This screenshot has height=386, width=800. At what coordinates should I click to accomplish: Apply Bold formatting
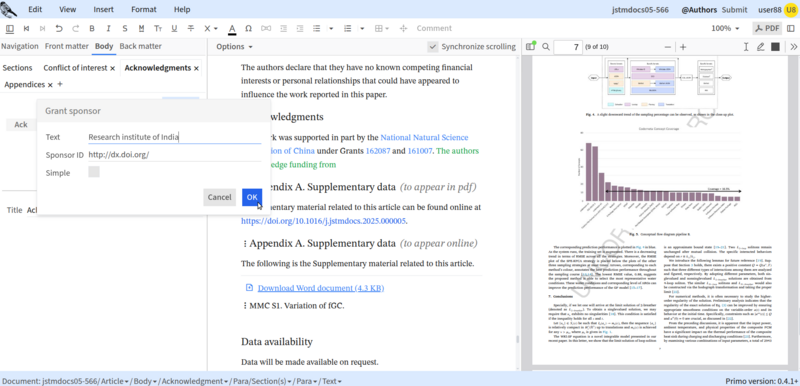tap(92, 29)
